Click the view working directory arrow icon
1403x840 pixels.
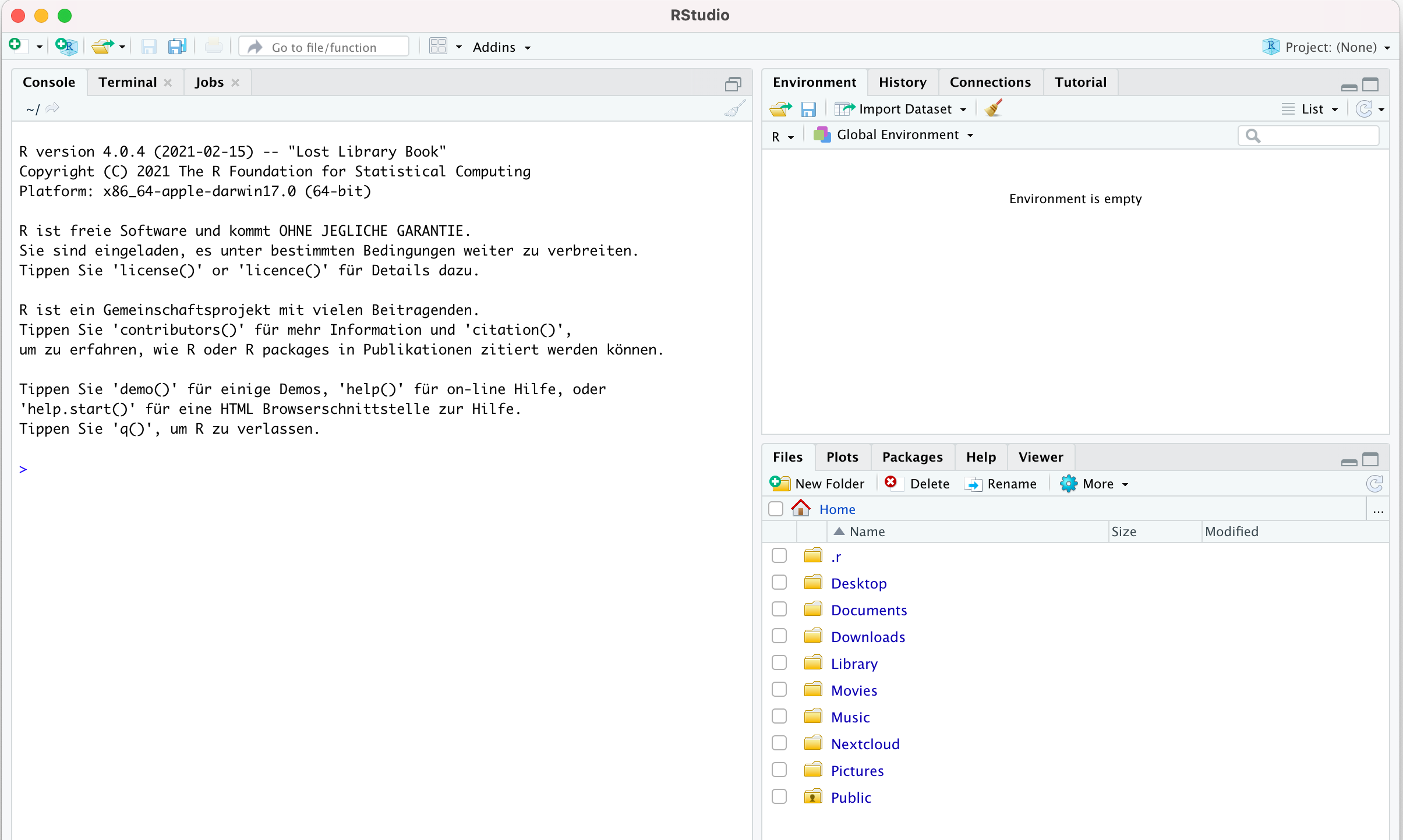(x=52, y=108)
